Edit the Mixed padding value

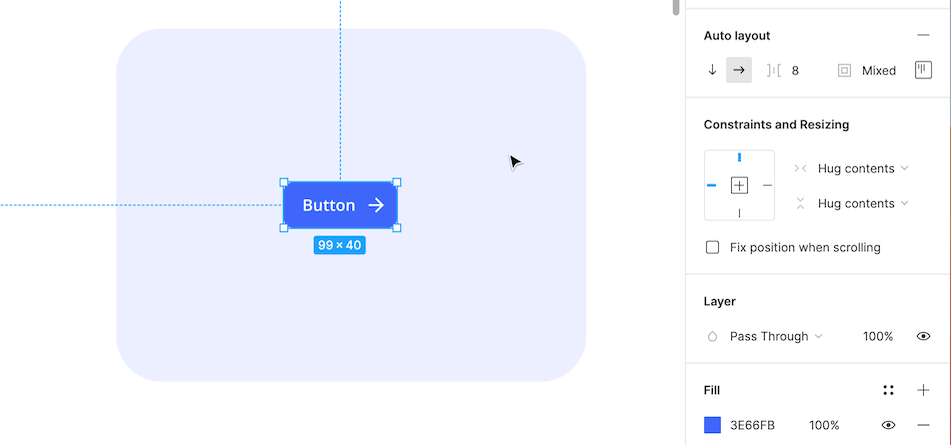click(879, 71)
